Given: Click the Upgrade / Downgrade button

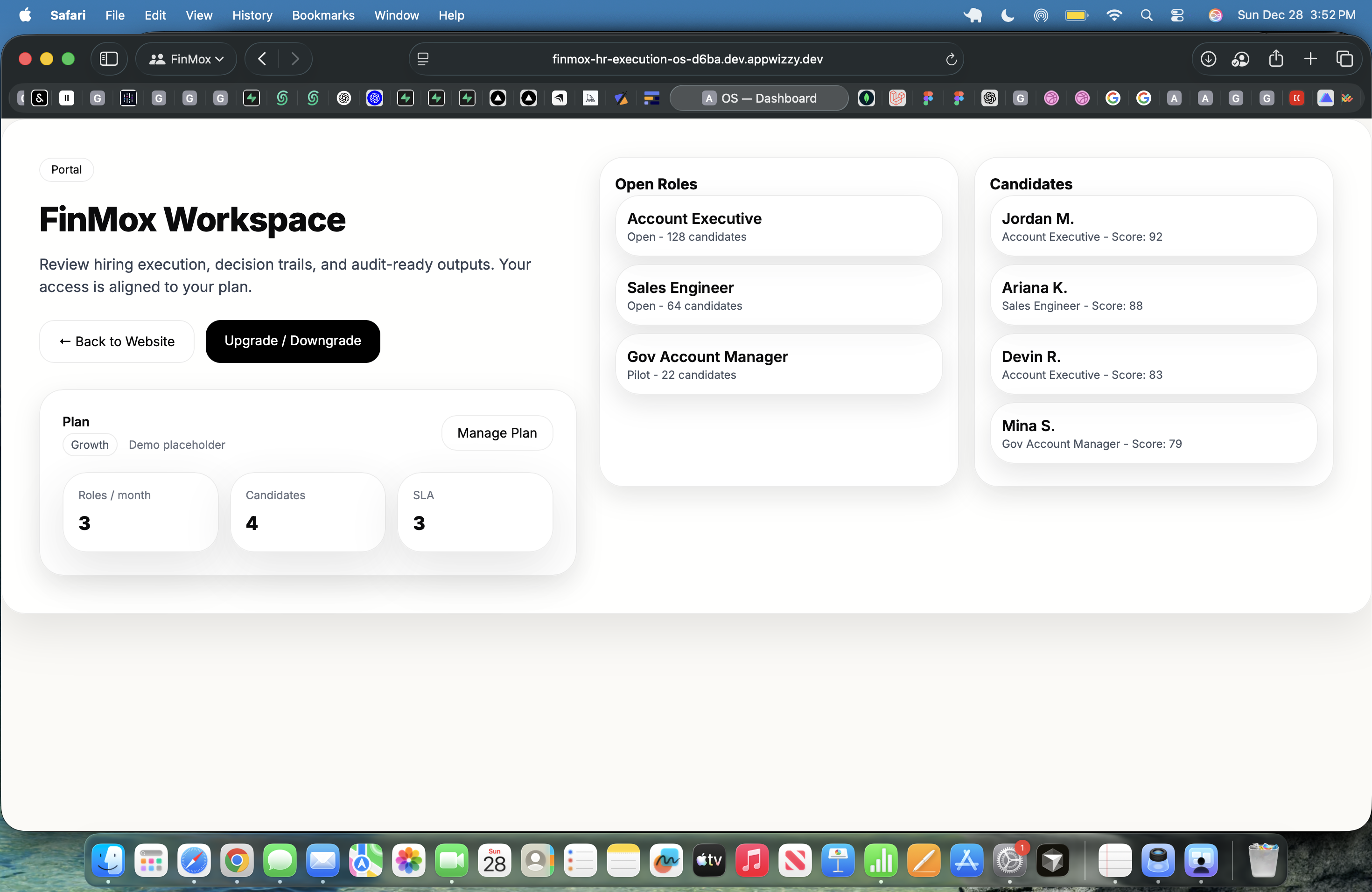Looking at the screenshot, I should click(x=292, y=341).
